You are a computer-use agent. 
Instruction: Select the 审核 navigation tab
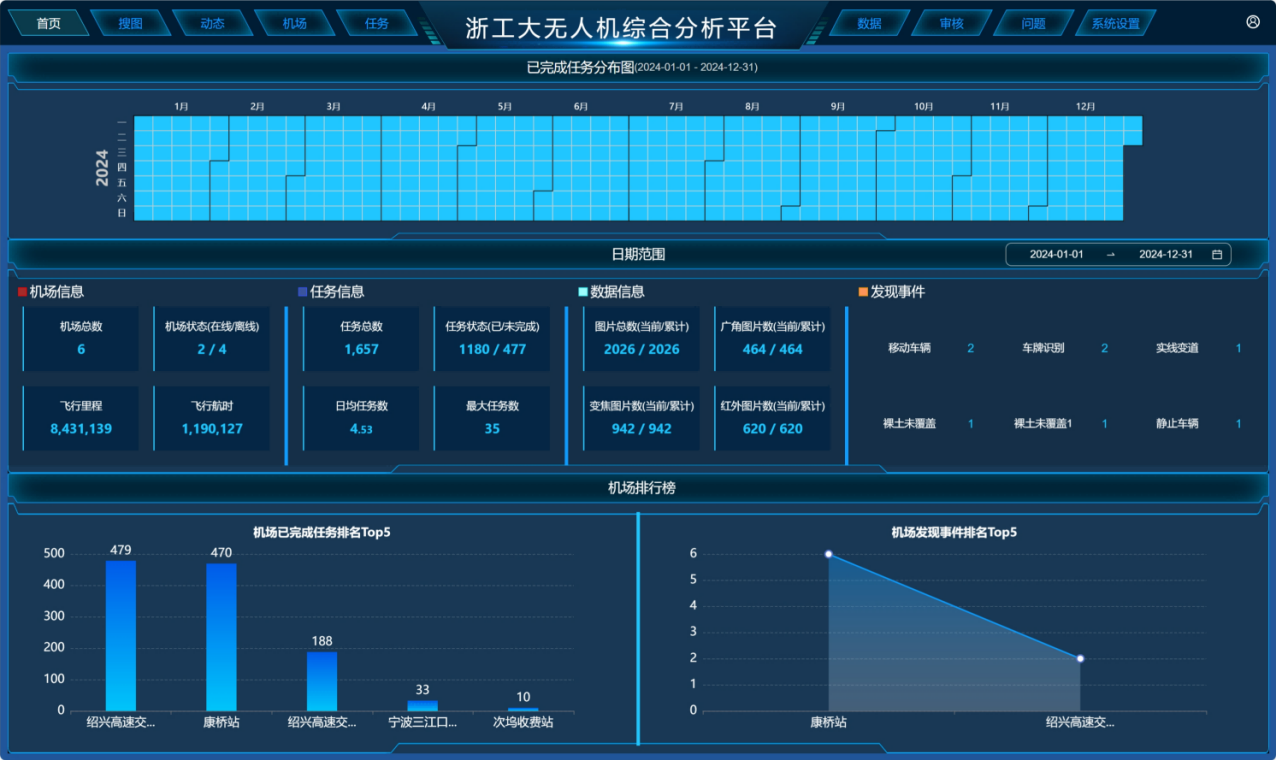click(x=951, y=23)
